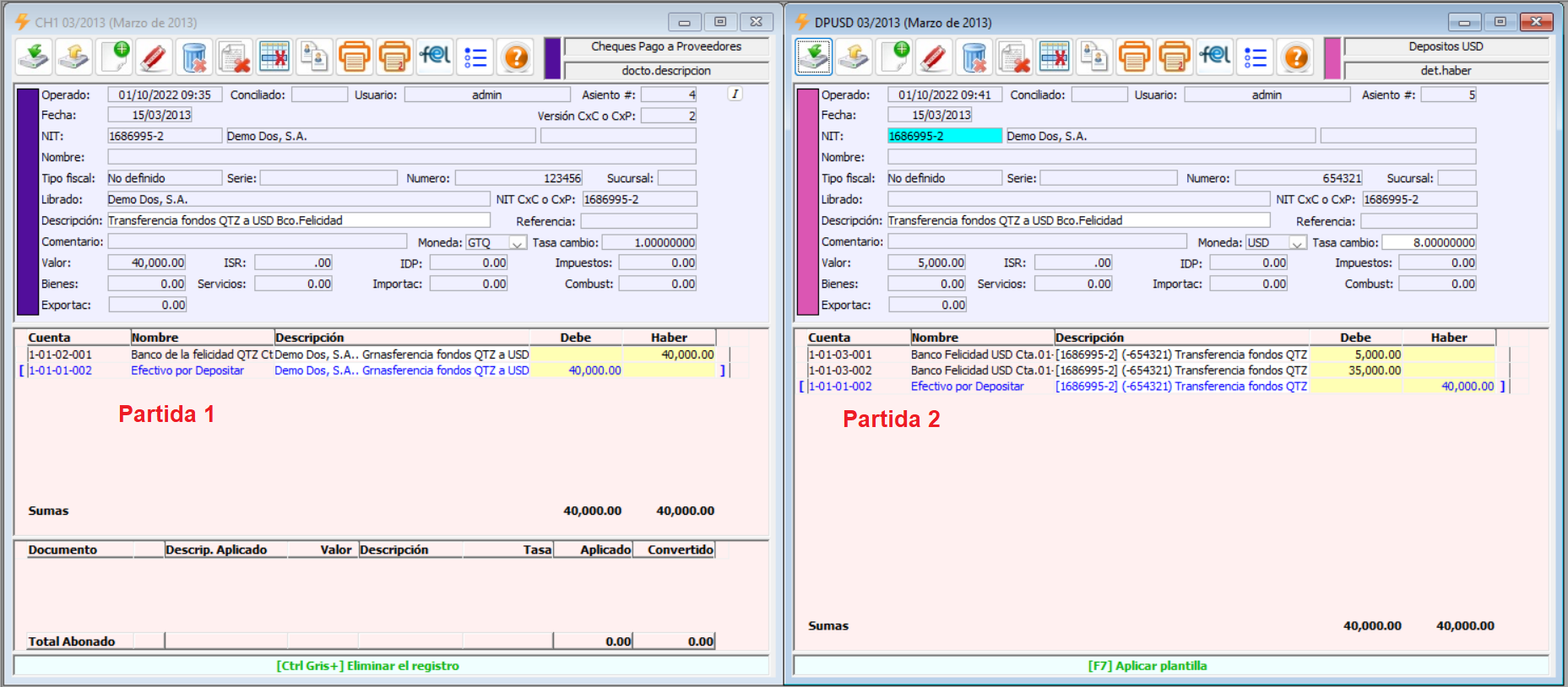
Task: Click the pink color swatch beside the DPUSD toolbar
Action: click(1332, 58)
